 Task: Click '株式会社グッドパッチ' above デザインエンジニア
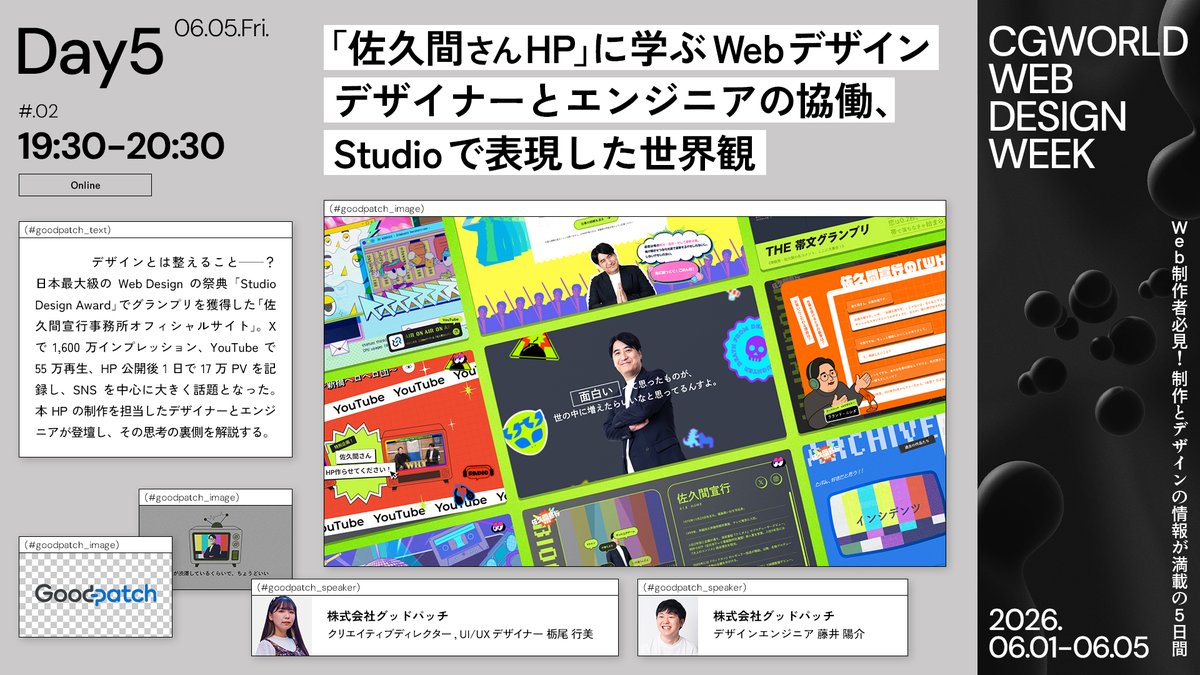coord(774,615)
